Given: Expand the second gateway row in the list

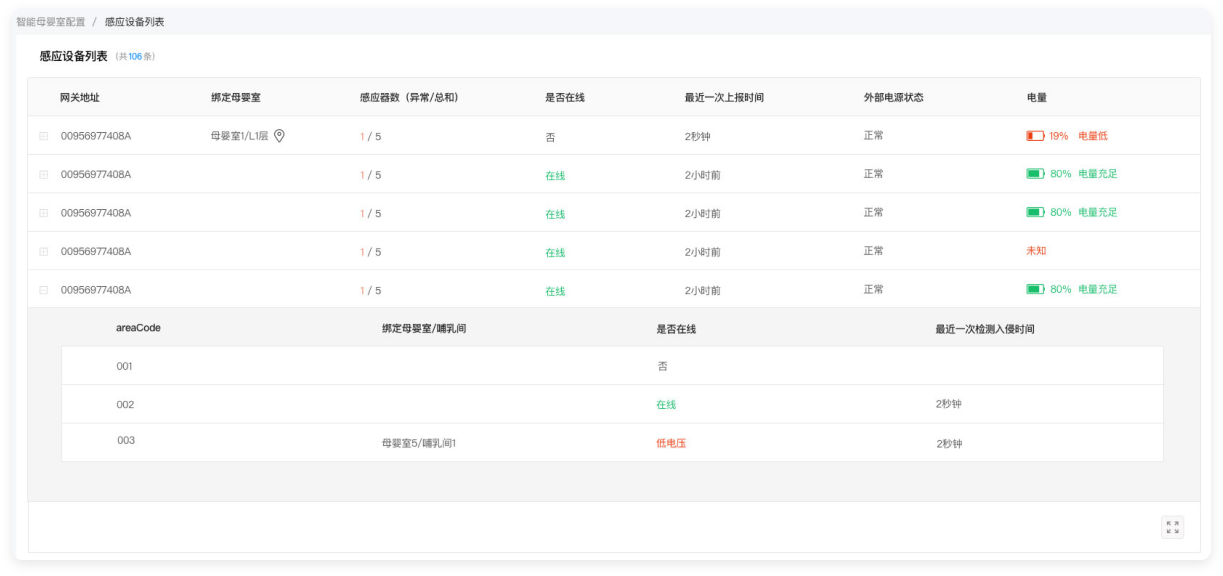Looking at the screenshot, I should tap(43, 175).
